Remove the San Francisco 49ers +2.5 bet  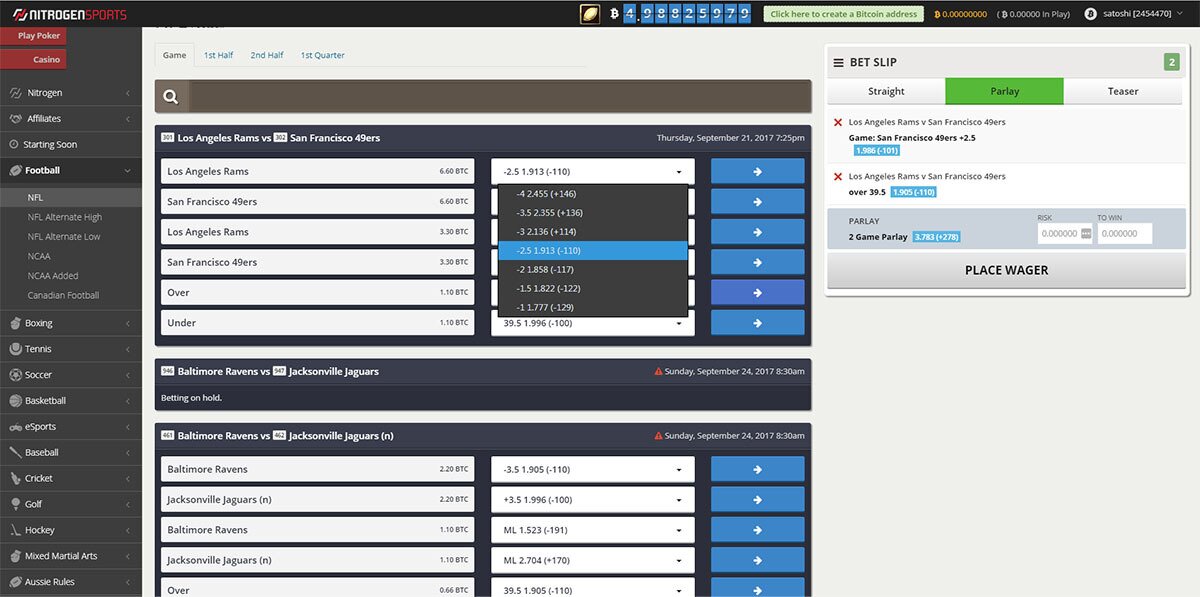coord(838,122)
